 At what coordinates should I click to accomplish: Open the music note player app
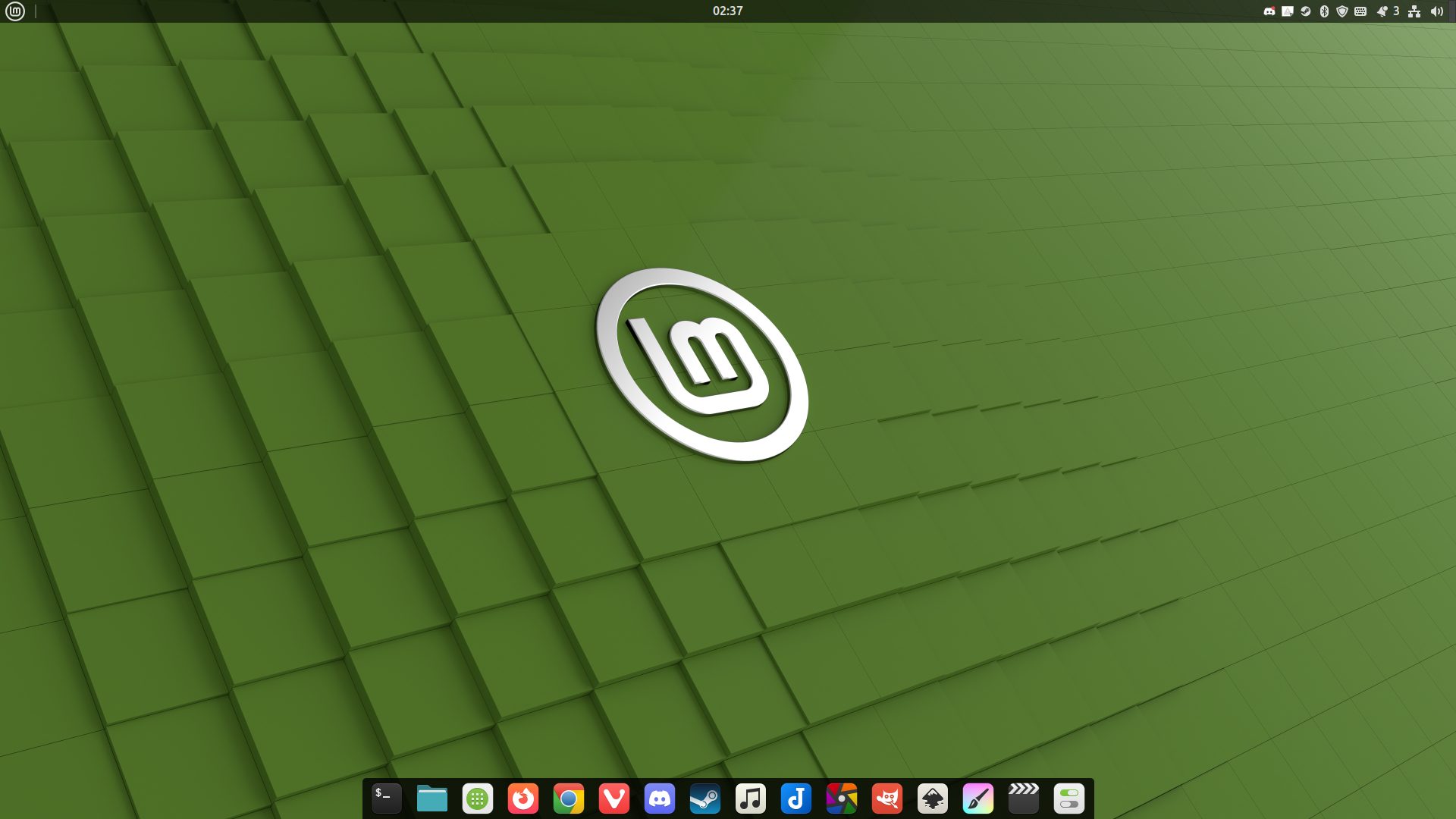[x=750, y=799]
